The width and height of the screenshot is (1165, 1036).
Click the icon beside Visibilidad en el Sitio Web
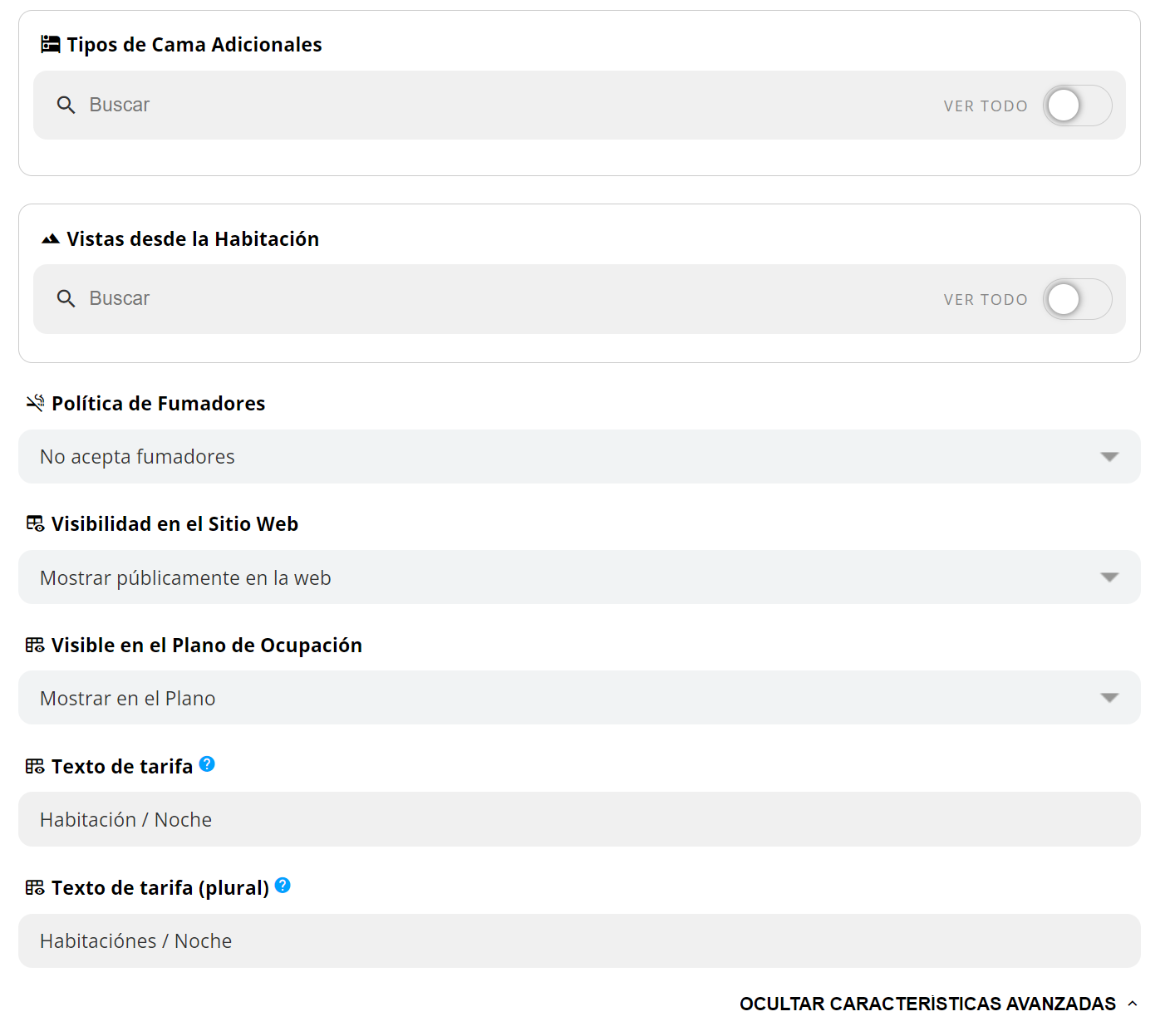tap(35, 524)
